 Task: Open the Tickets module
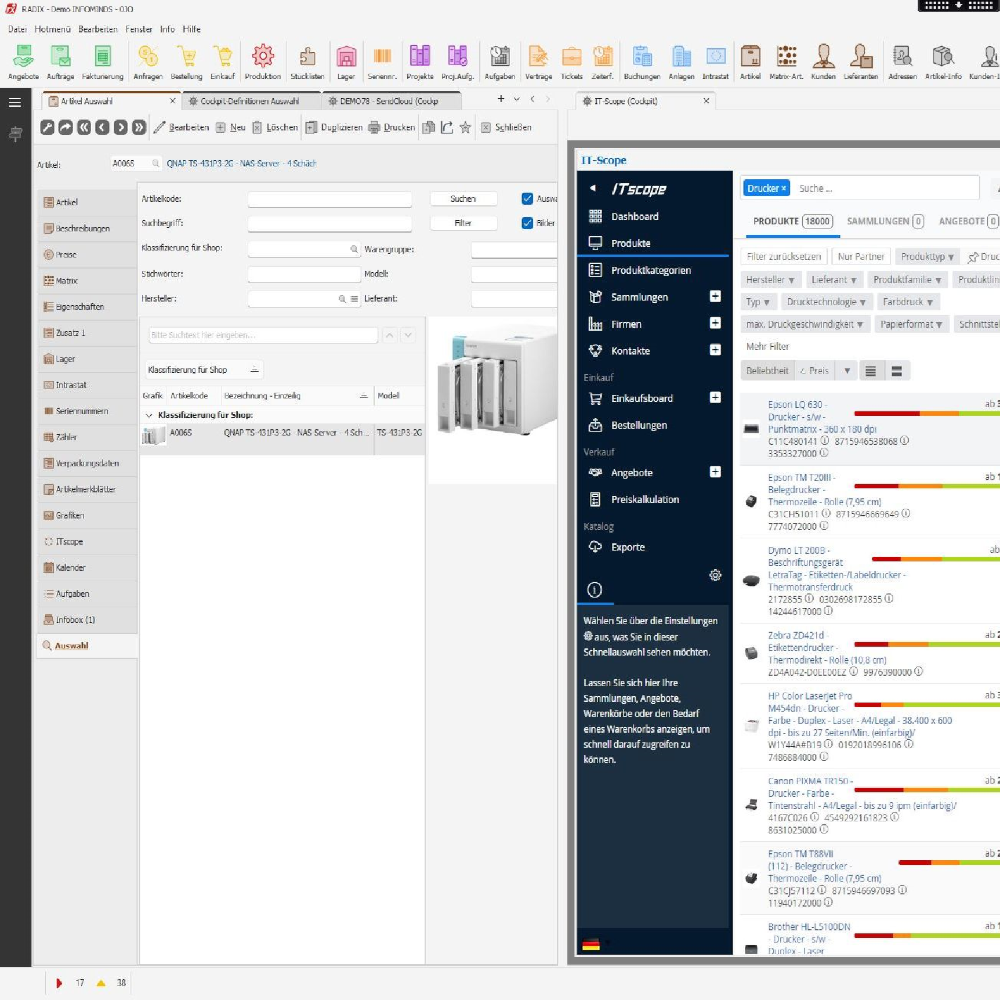point(571,62)
